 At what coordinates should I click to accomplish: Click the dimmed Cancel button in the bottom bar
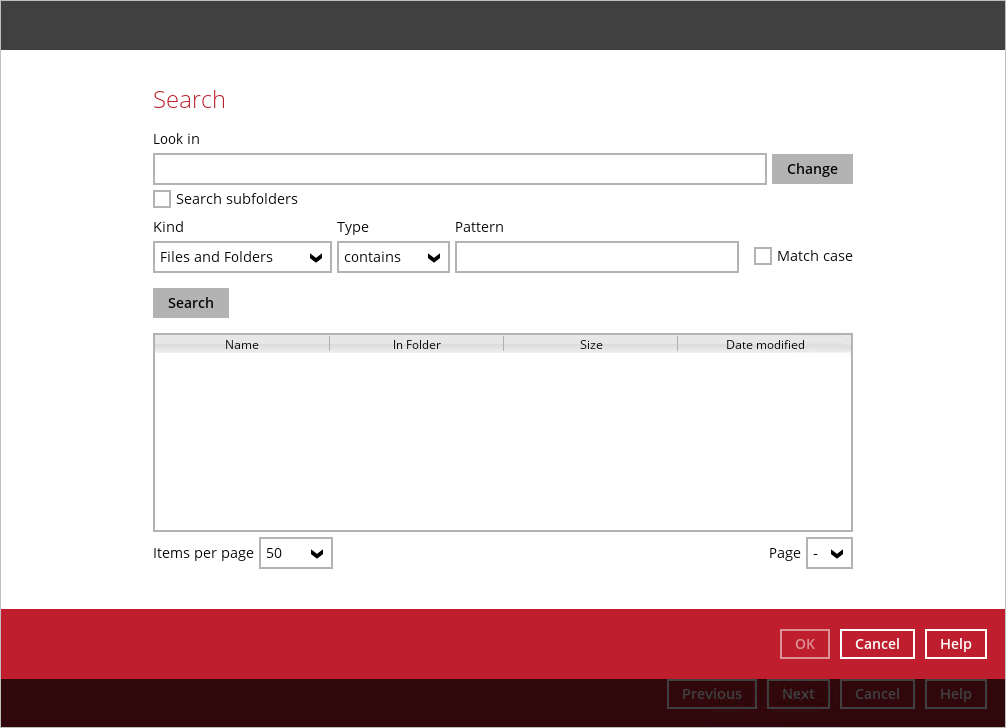tap(877, 694)
